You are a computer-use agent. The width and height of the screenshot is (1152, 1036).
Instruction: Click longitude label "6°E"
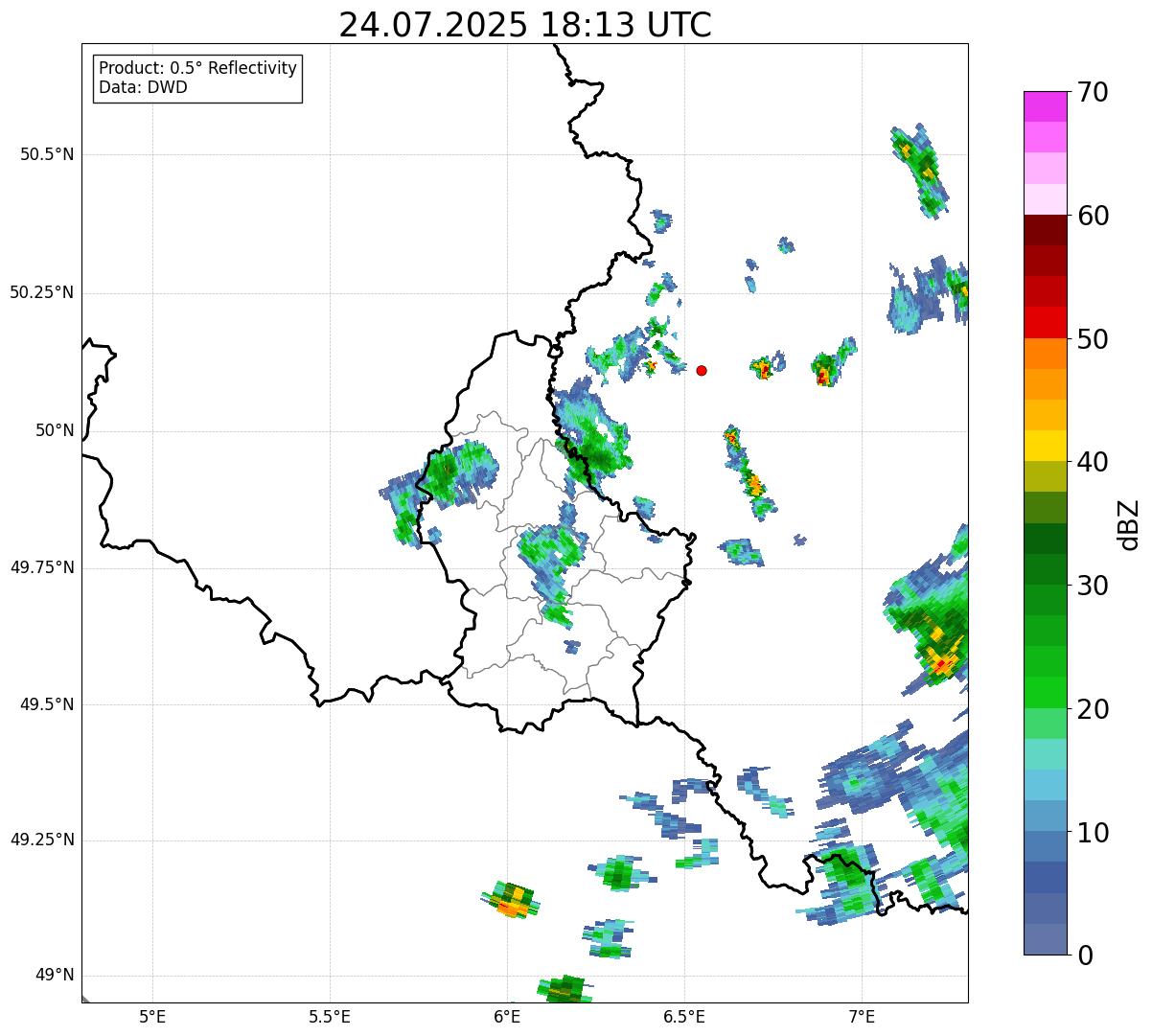pos(507,1016)
